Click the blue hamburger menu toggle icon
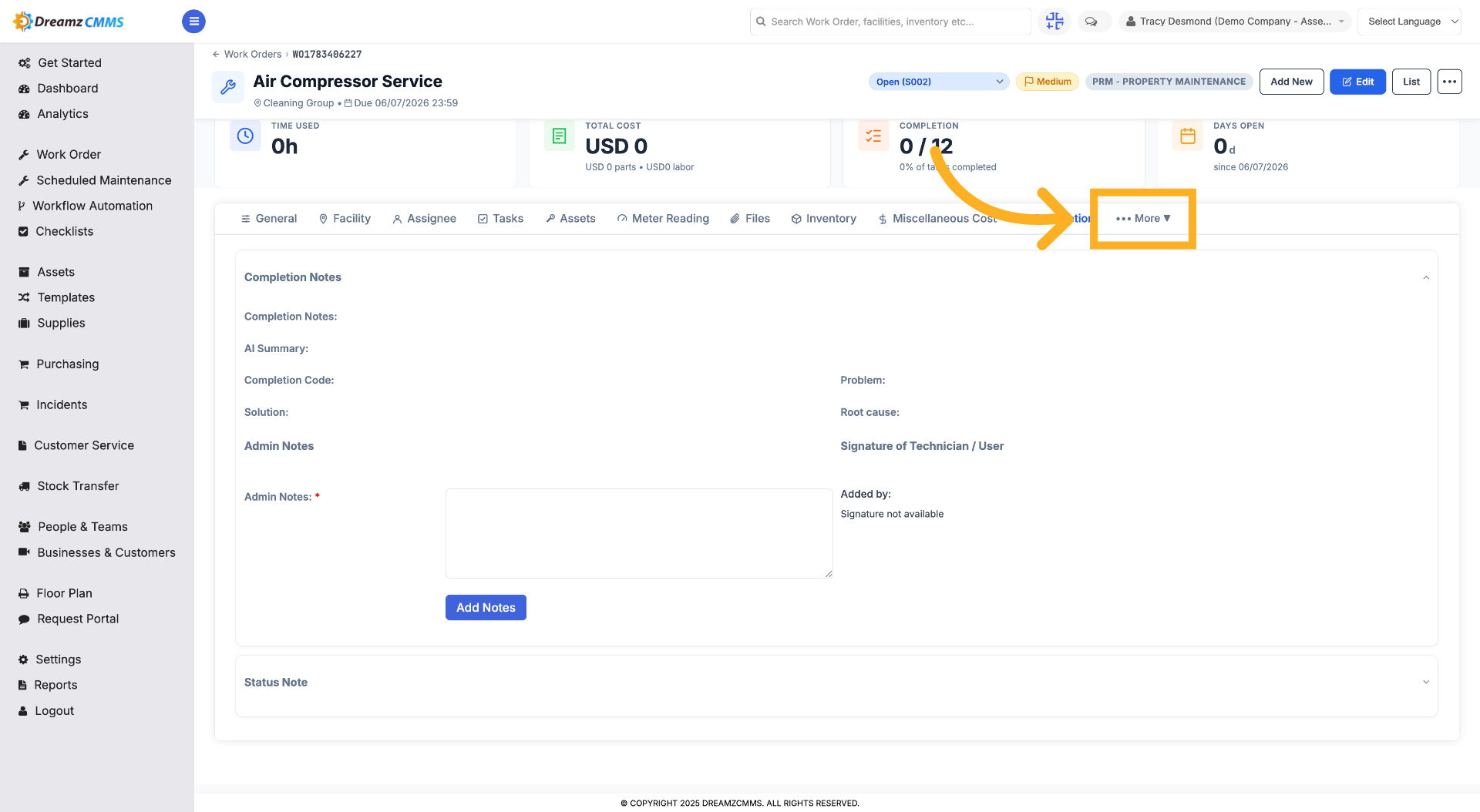Image resolution: width=1480 pixels, height=812 pixels. click(193, 22)
